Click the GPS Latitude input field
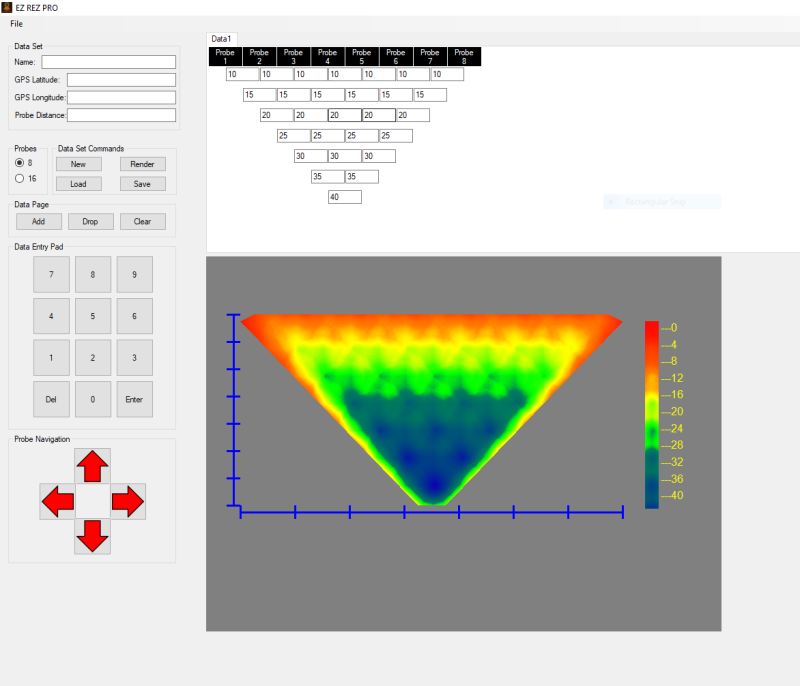 pos(121,80)
